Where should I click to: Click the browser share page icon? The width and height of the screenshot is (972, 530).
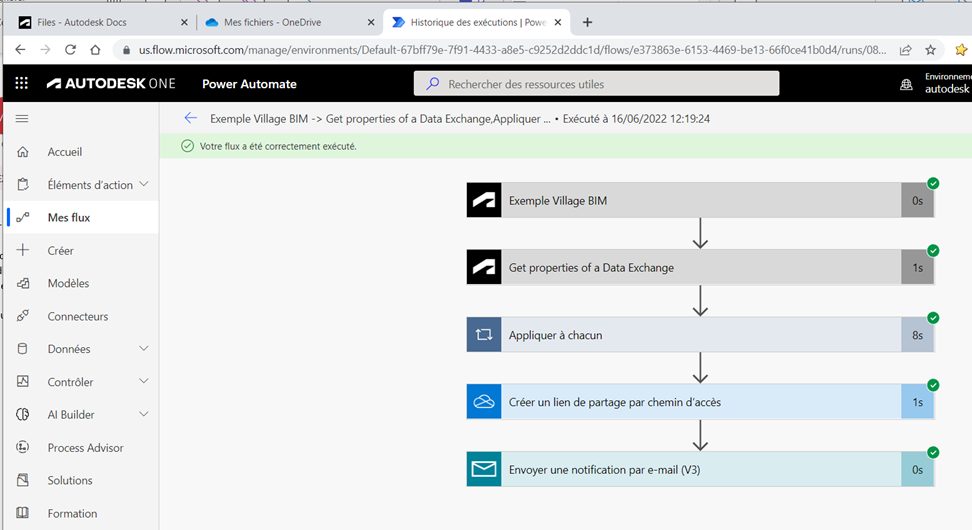pyautogui.click(x=906, y=50)
